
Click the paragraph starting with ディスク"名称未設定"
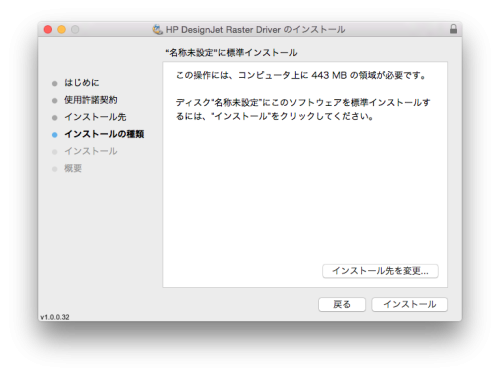[x=303, y=109]
